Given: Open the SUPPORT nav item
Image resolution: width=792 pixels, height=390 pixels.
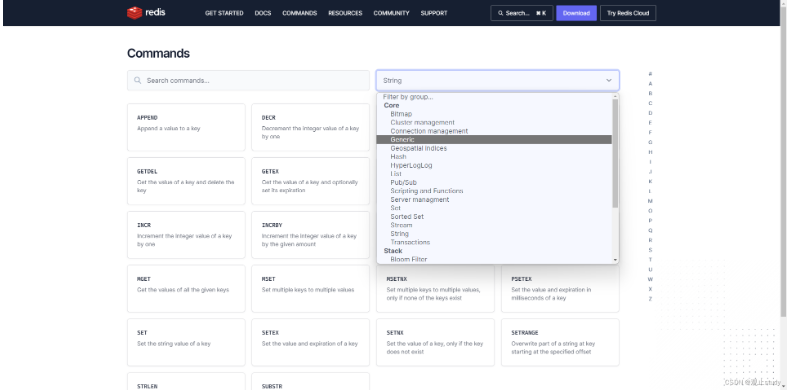Looking at the screenshot, I should [434, 13].
